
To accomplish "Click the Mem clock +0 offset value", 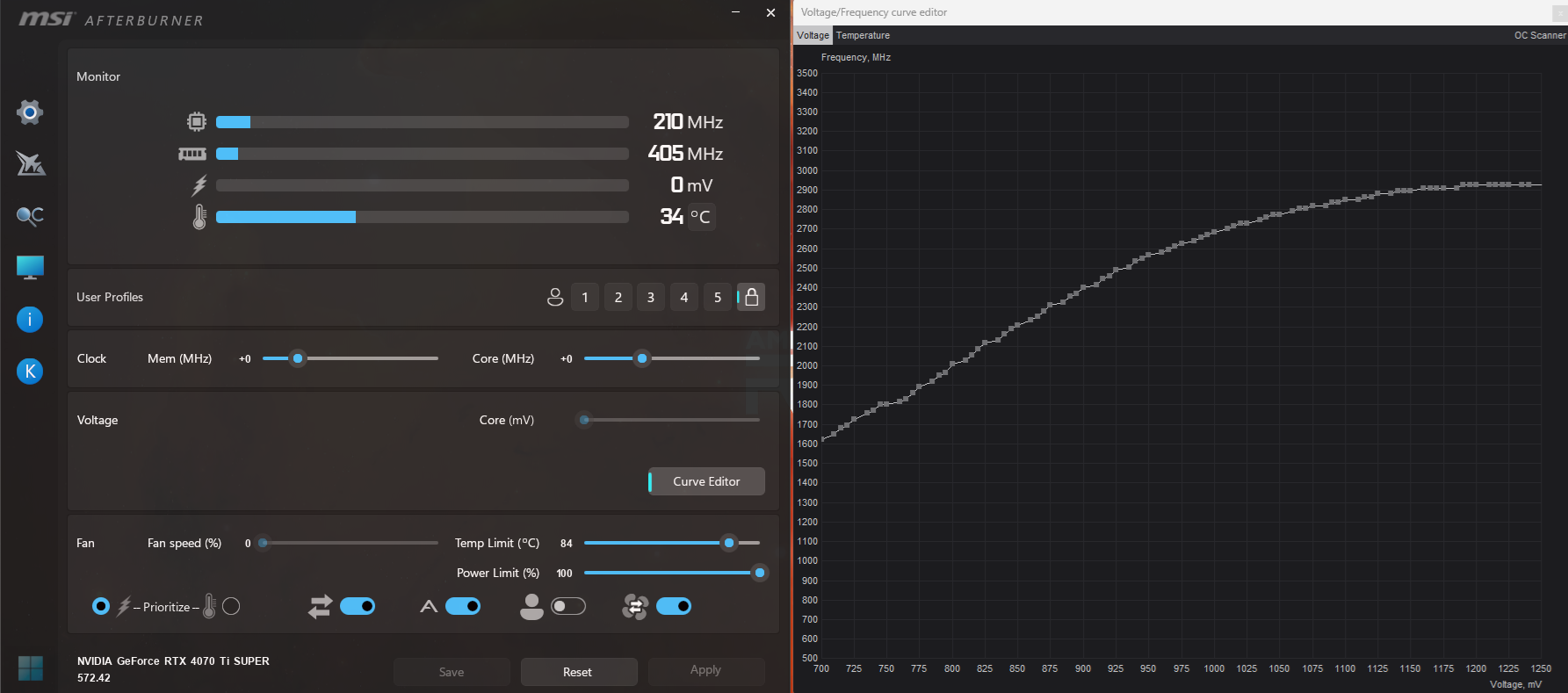I will [x=245, y=358].
